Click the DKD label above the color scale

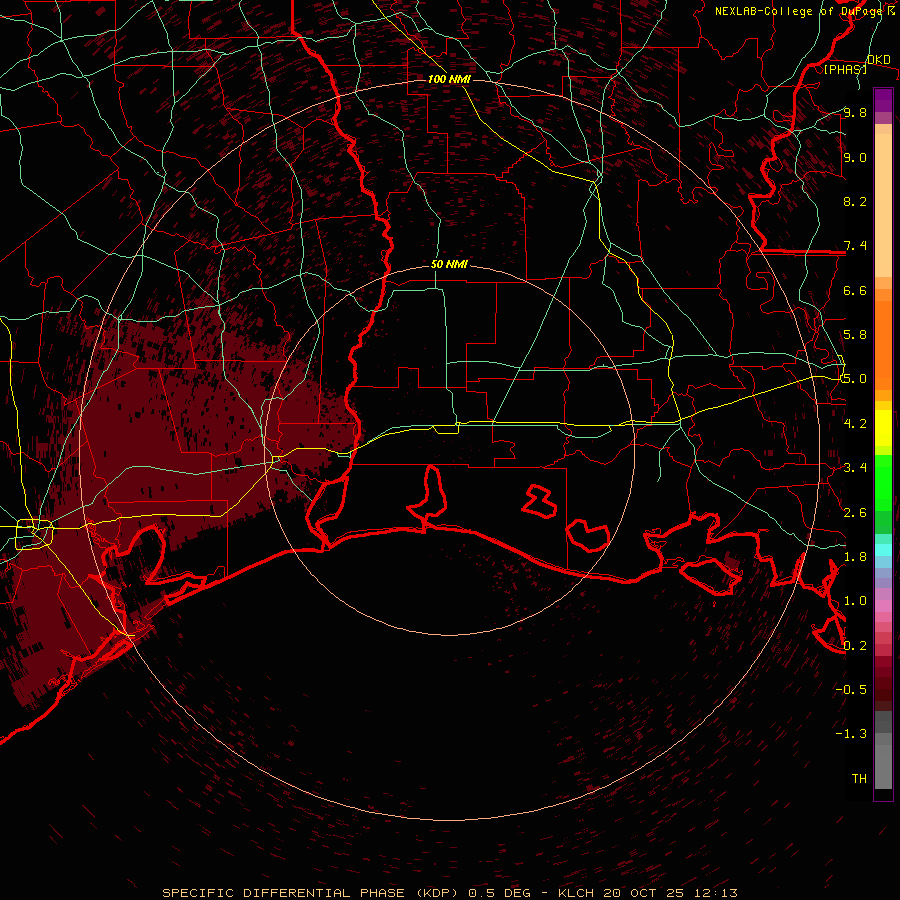[x=879, y=59]
